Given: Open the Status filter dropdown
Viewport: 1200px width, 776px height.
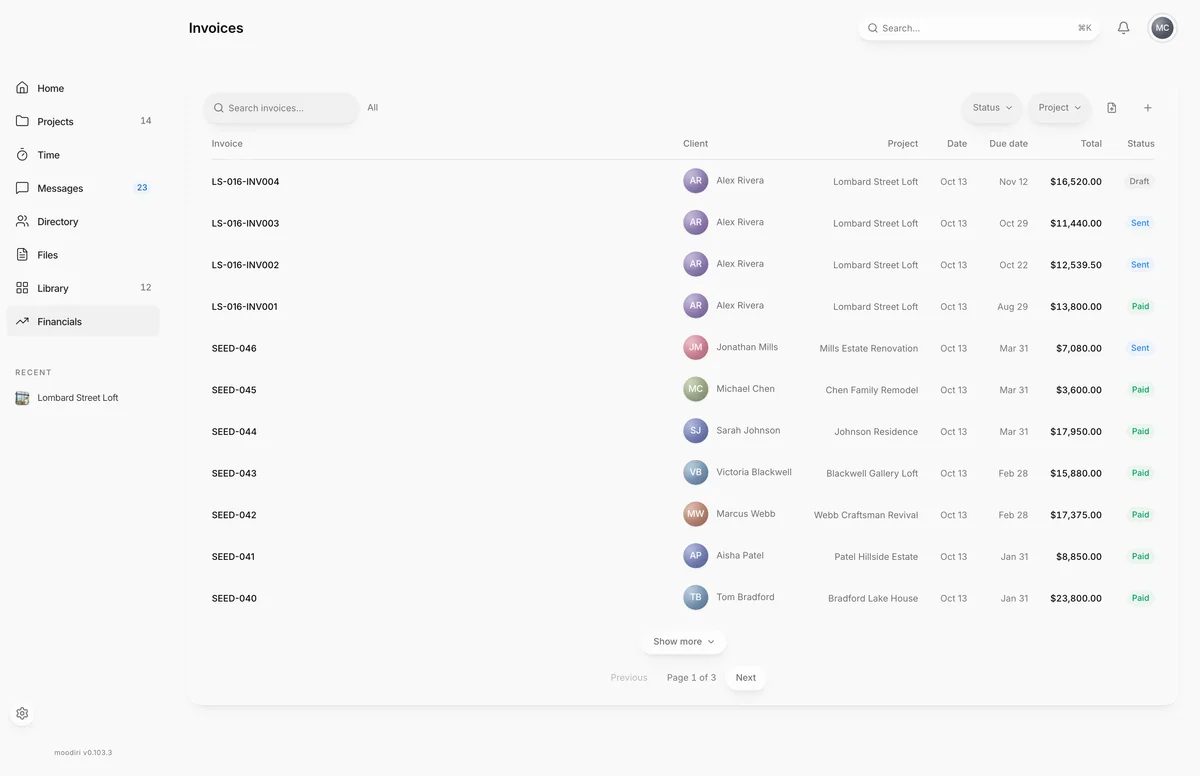Looking at the screenshot, I should [x=992, y=108].
